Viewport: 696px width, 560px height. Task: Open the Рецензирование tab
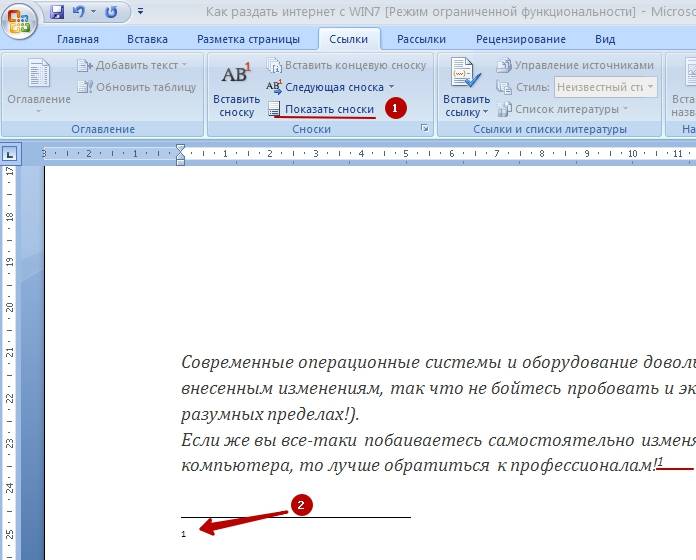pyautogui.click(x=521, y=39)
